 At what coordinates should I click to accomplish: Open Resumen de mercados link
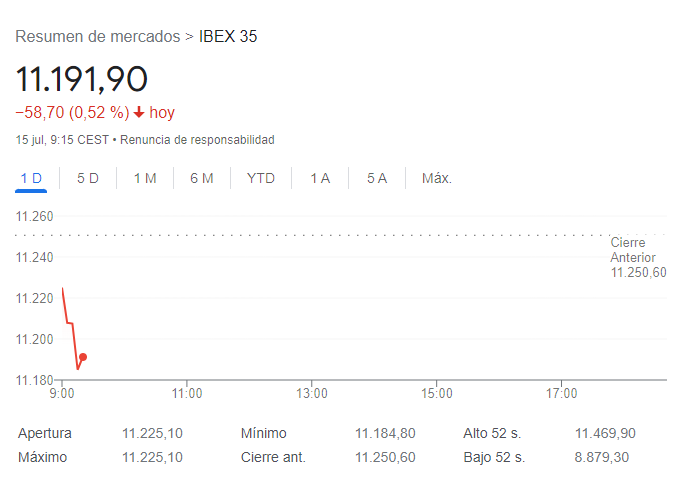coord(98,37)
